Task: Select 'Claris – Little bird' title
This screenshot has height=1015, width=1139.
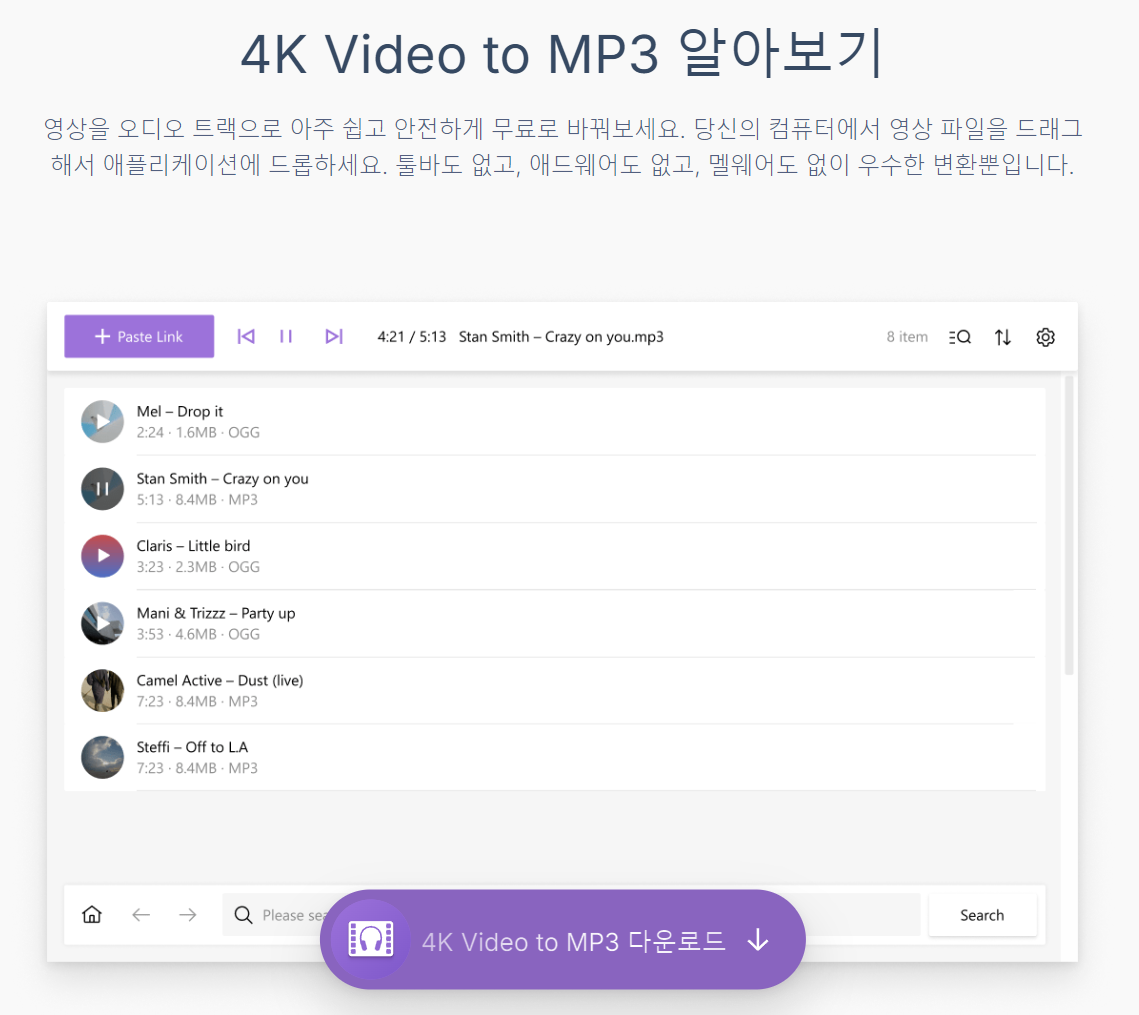Action: (193, 546)
